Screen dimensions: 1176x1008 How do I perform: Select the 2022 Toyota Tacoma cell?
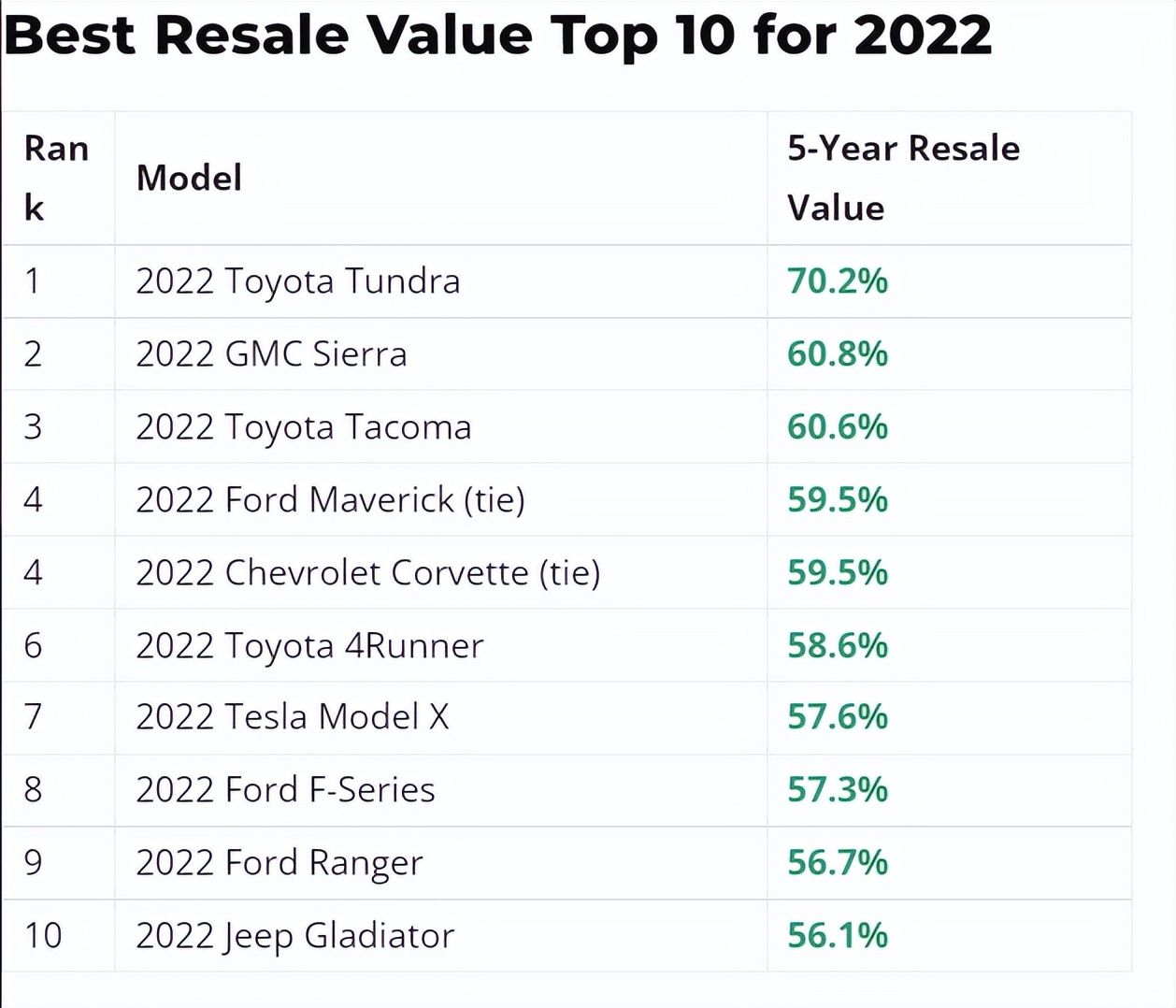[x=303, y=427]
